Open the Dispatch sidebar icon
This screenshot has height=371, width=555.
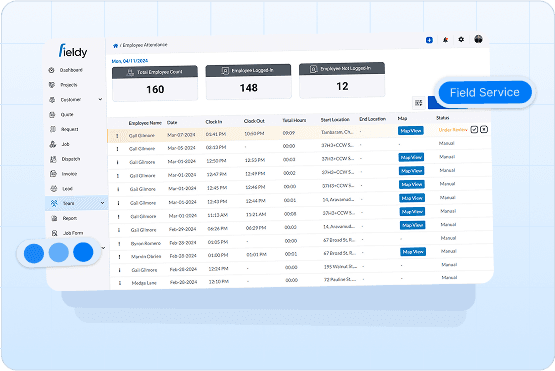click(53, 159)
